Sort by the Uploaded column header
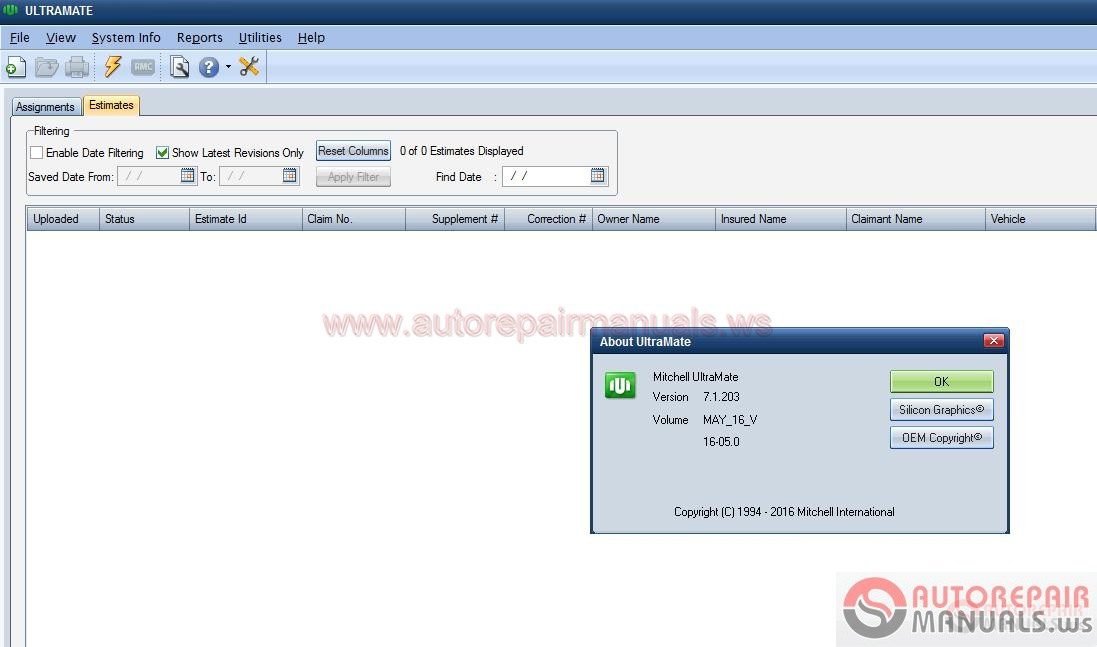 63,219
